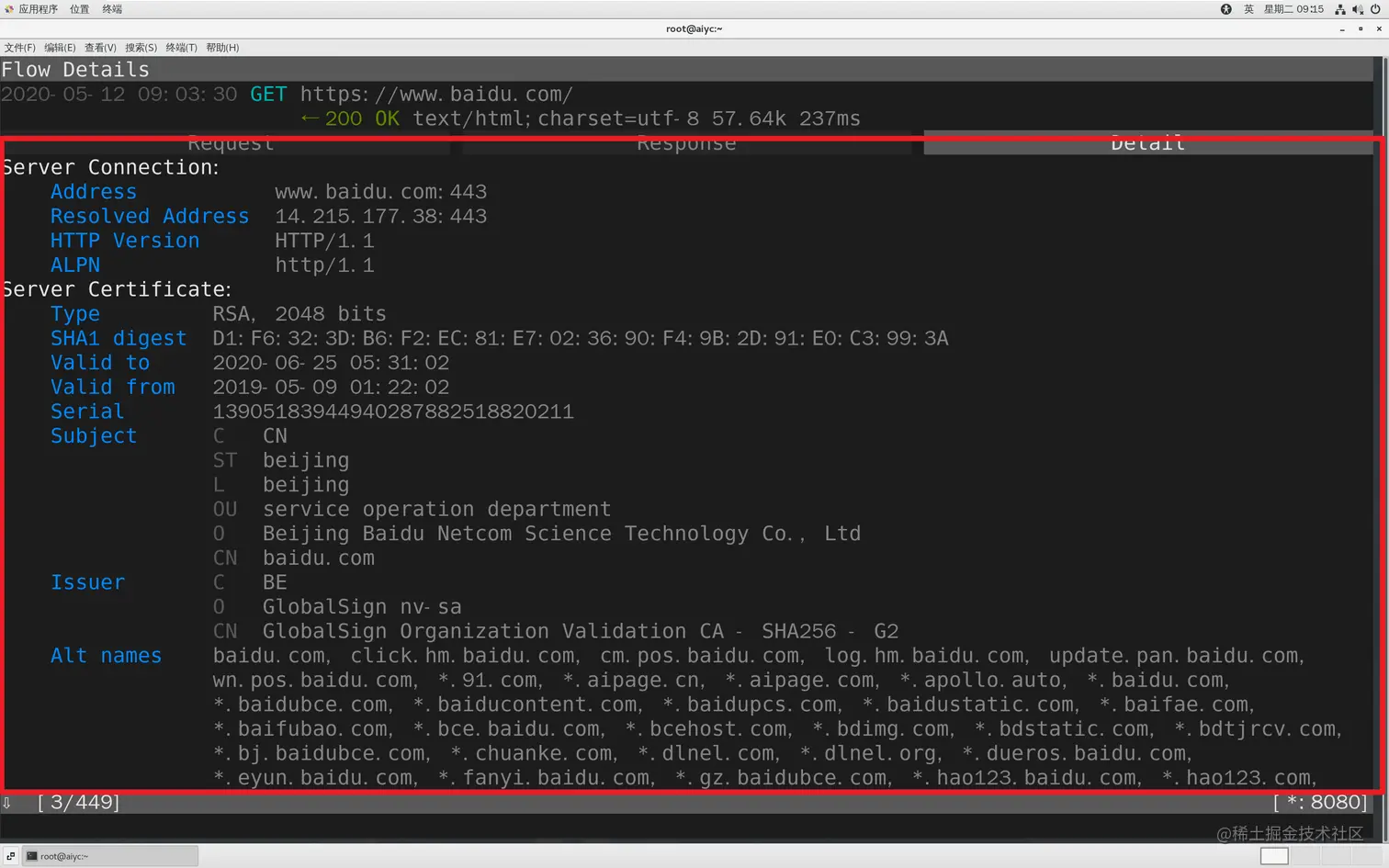This screenshot has width=1389, height=868.
Task: Click 'Beijing Baidu Netcom Science Technology' value
Action: [x=562, y=534]
